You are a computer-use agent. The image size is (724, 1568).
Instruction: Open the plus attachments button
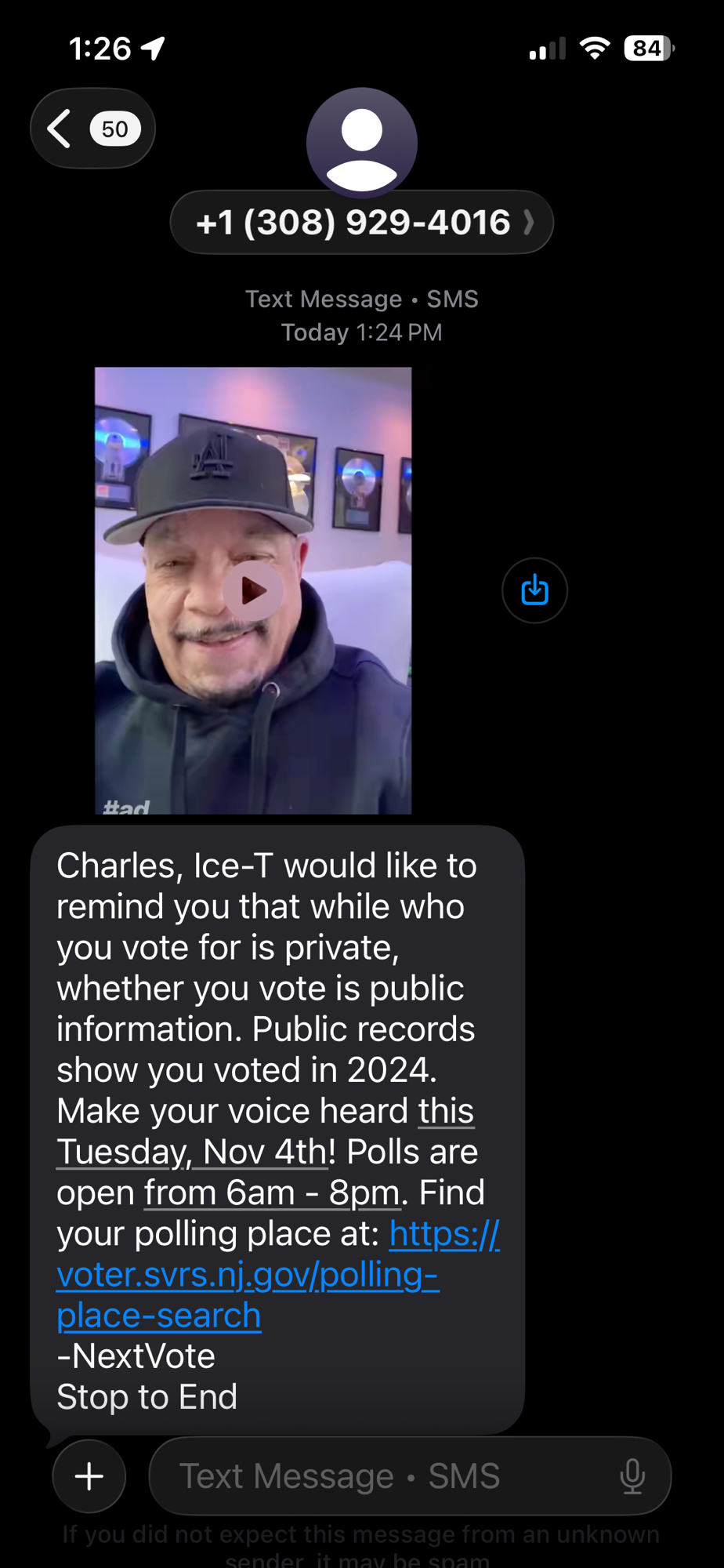89,1476
